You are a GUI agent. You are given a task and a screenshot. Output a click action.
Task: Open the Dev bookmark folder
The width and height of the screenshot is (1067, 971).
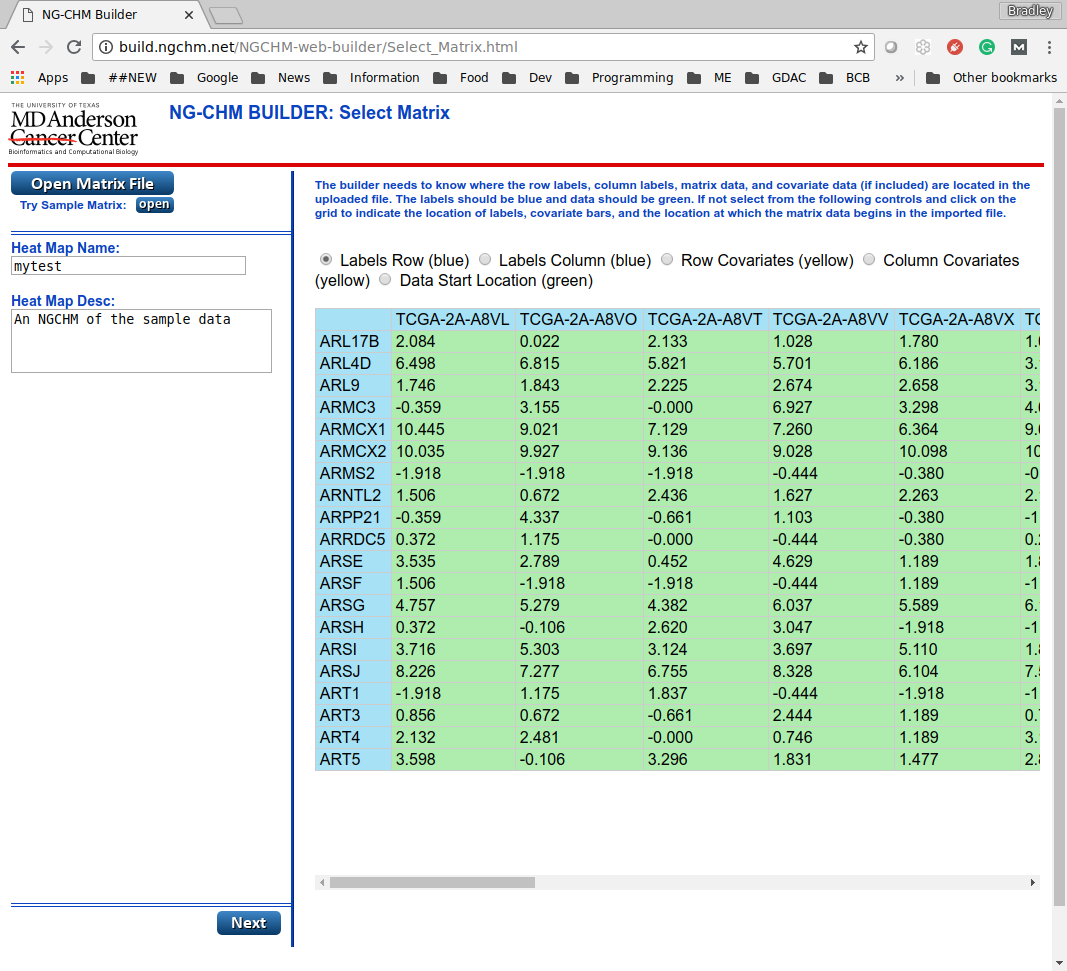pos(527,78)
